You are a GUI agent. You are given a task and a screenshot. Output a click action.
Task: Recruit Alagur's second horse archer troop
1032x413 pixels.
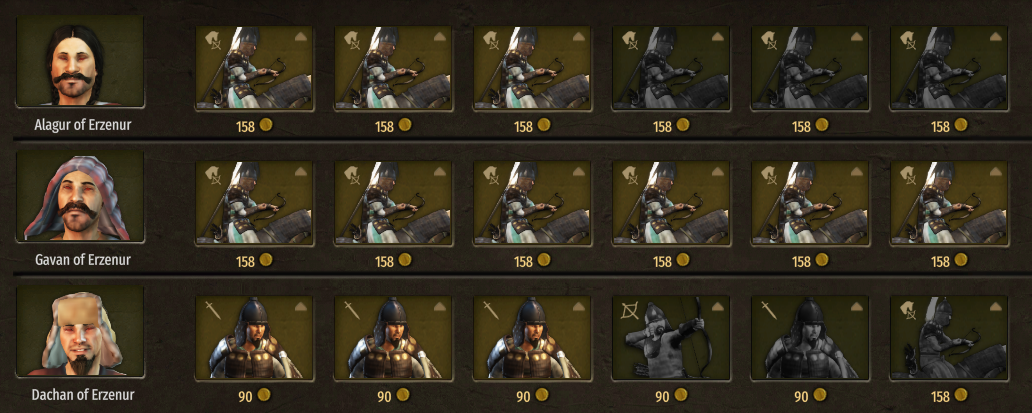point(393,68)
